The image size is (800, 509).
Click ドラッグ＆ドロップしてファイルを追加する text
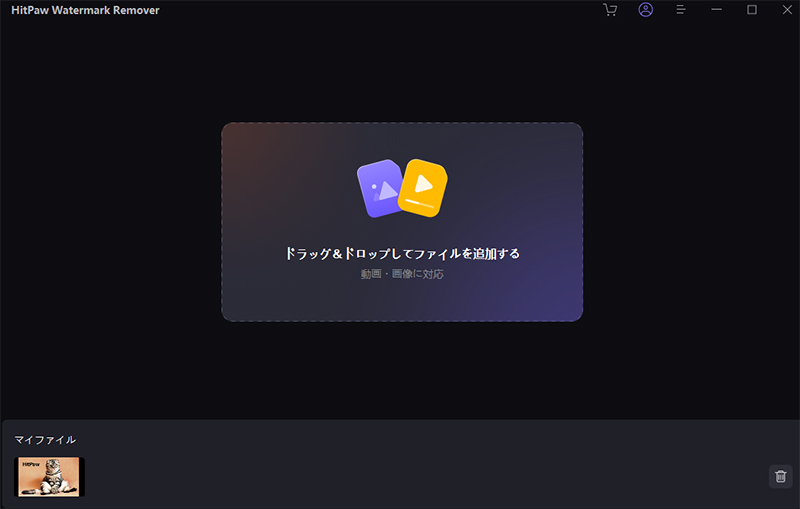click(x=402, y=253)
